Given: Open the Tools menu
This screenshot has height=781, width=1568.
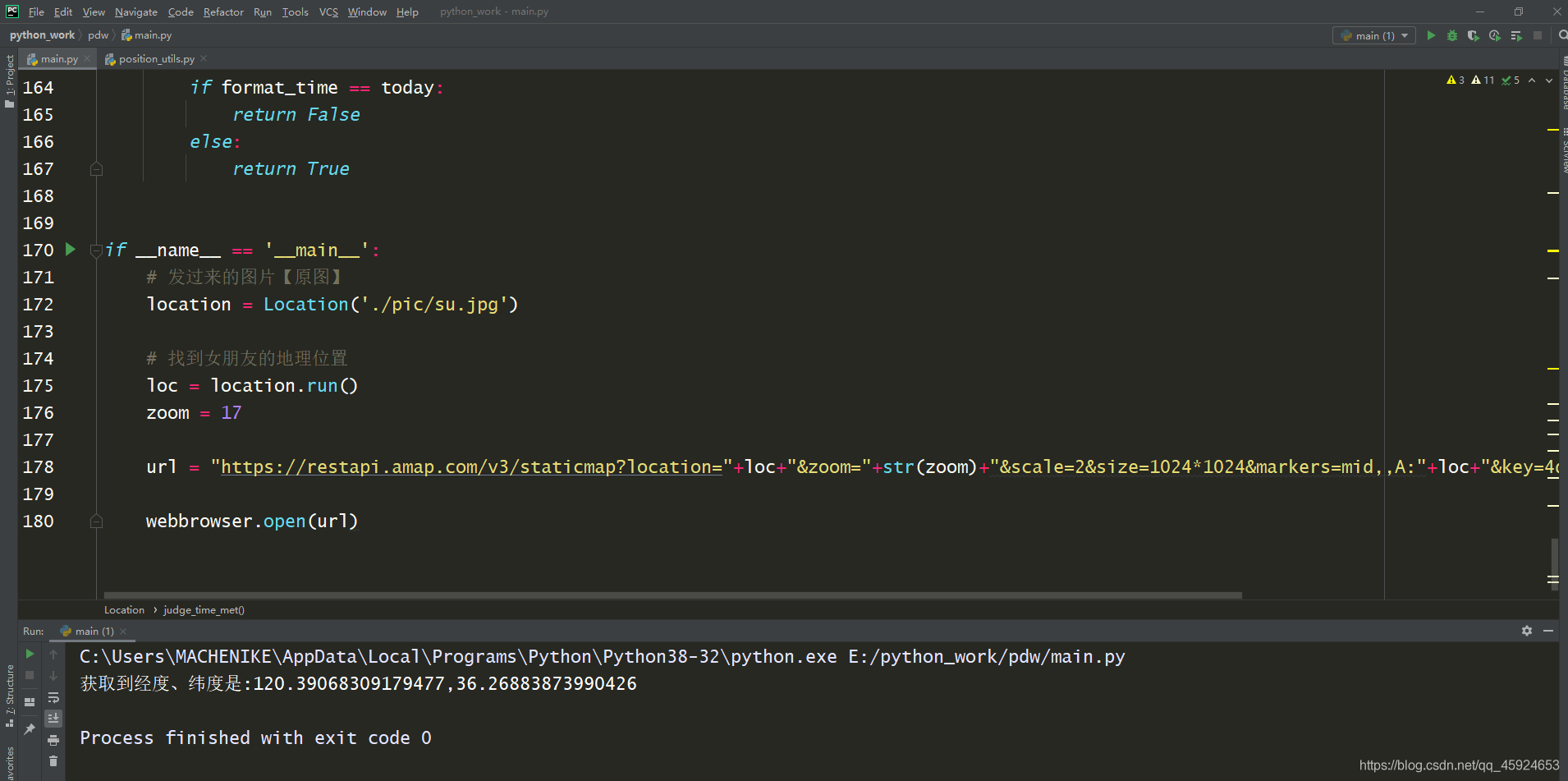Looking at the screenshot, I should pyautogui.click(x=295, y=11).
